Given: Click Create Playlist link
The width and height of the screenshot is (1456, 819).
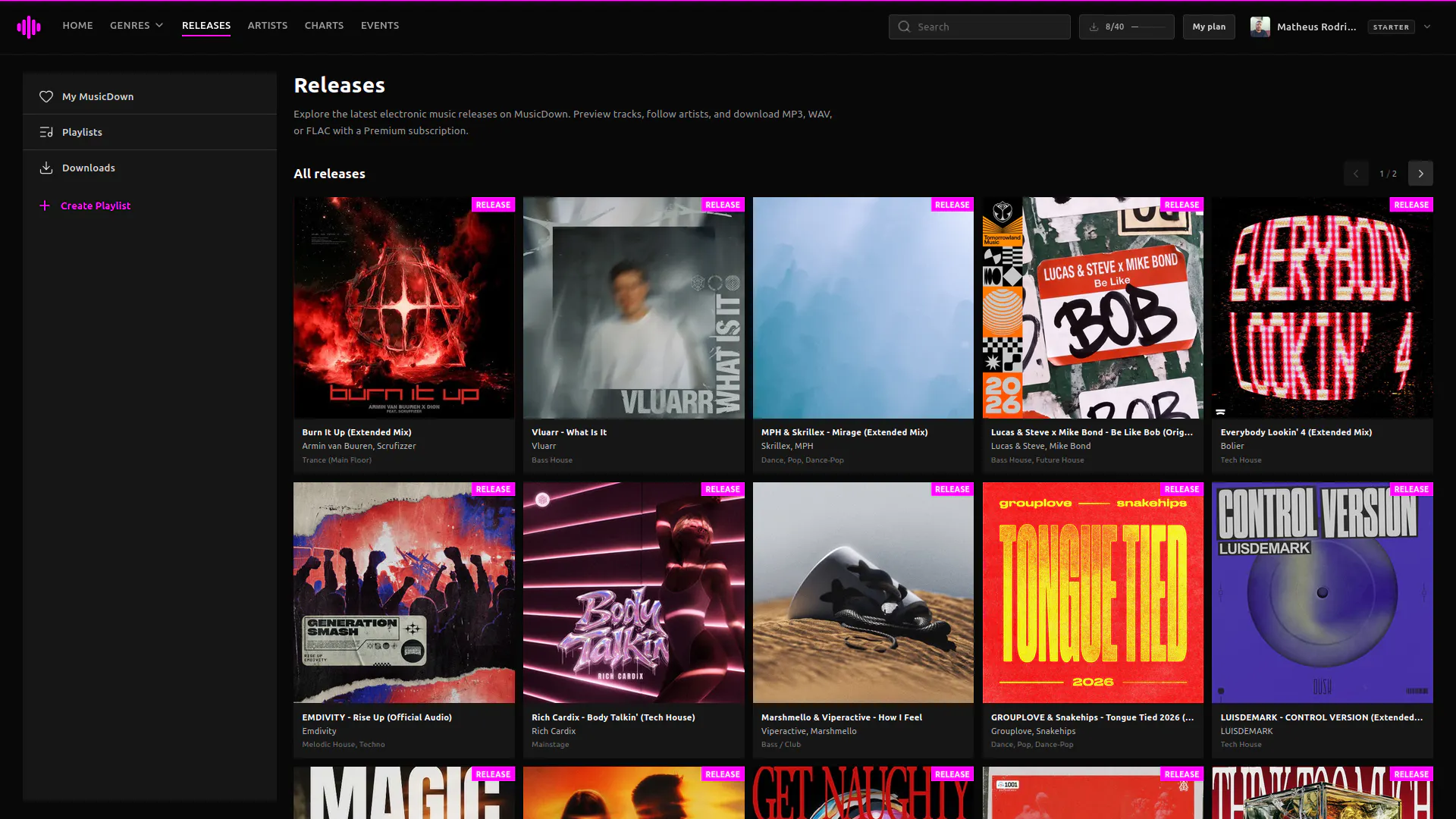Looking at the screenshot, I should pyautogui.click(x=96, y=206).
